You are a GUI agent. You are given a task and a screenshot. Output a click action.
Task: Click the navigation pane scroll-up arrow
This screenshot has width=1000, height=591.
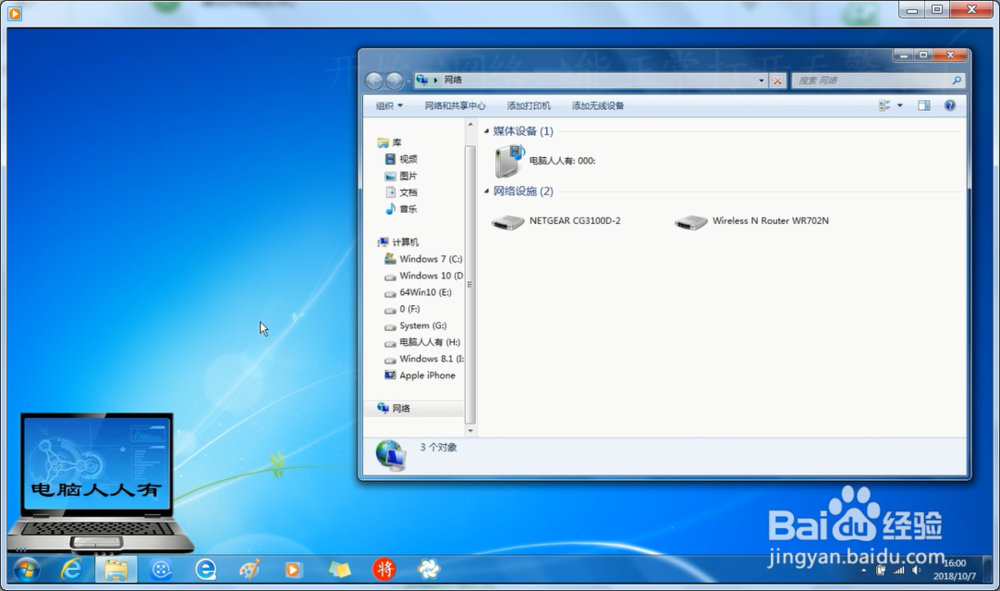click(x=471, y=125)
